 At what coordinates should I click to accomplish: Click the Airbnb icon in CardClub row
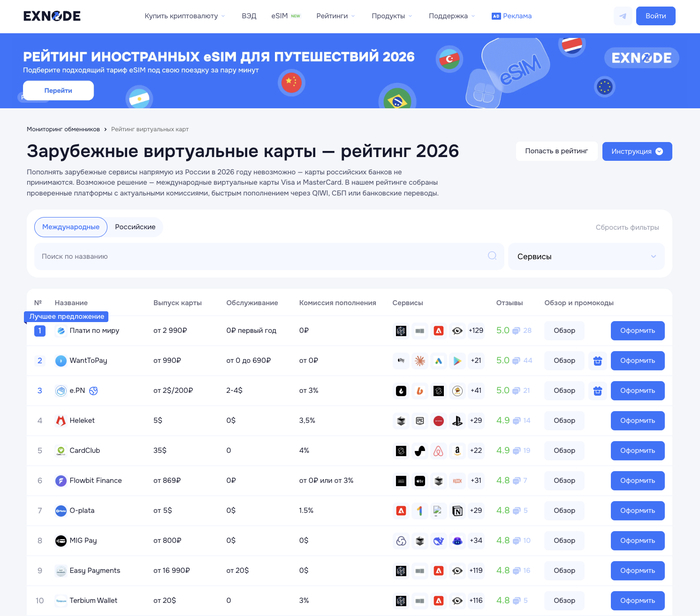point(438,450)
